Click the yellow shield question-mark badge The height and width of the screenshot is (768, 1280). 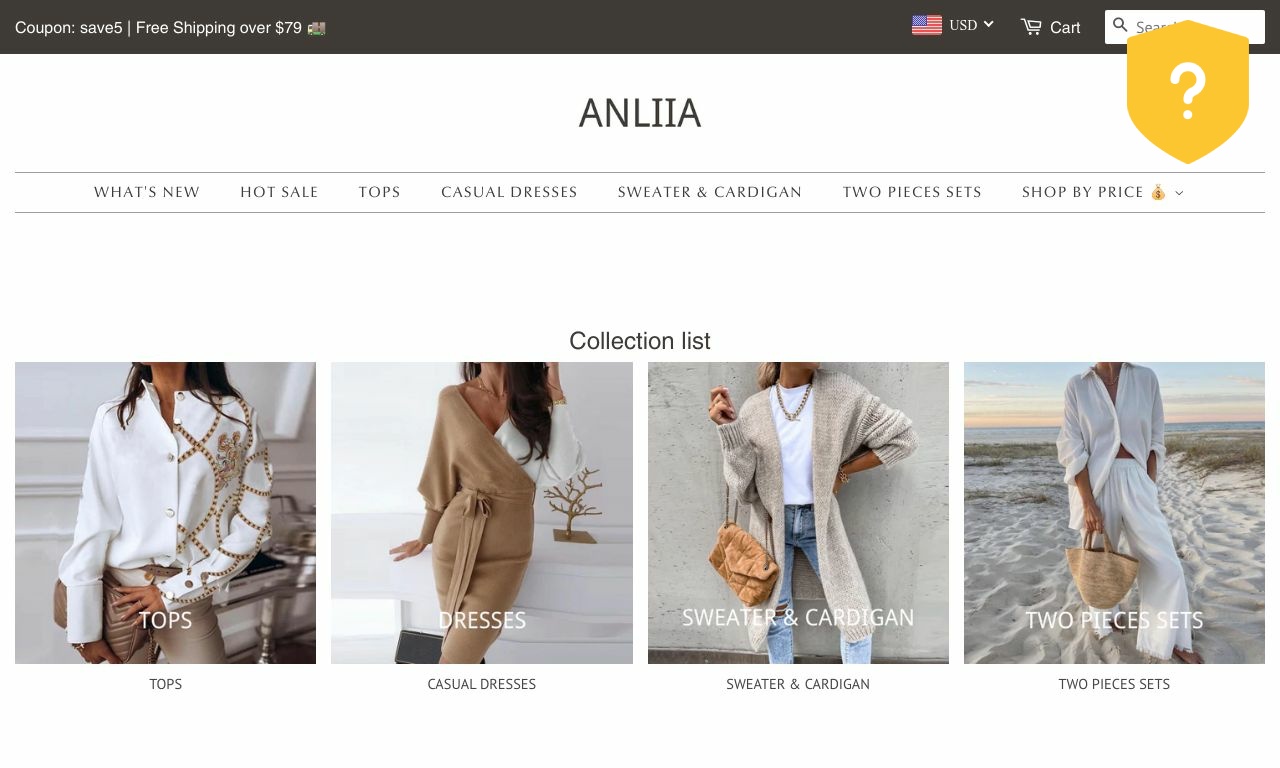(x=1187, y=92)
